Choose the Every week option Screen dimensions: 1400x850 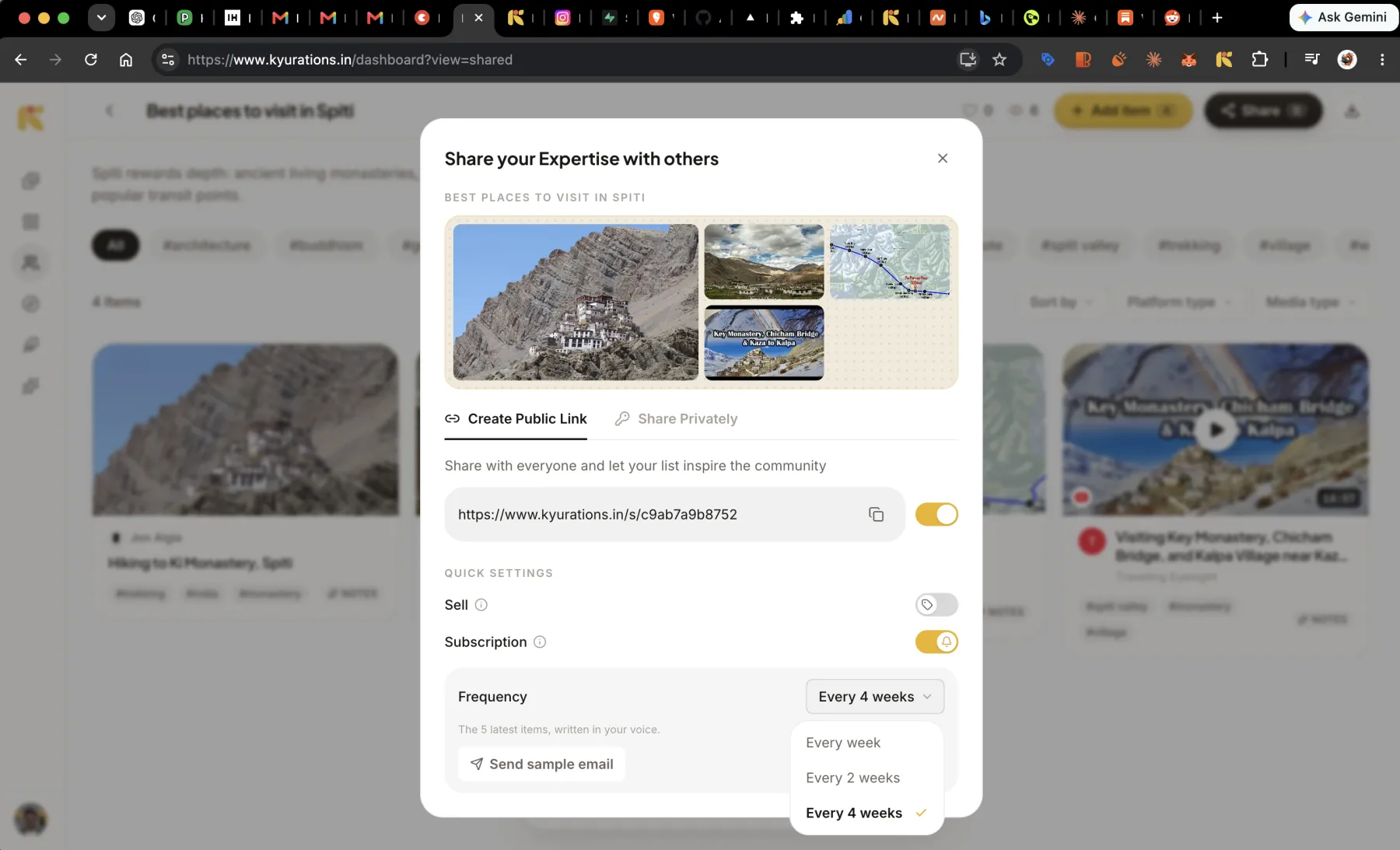[x=866, y=743]
